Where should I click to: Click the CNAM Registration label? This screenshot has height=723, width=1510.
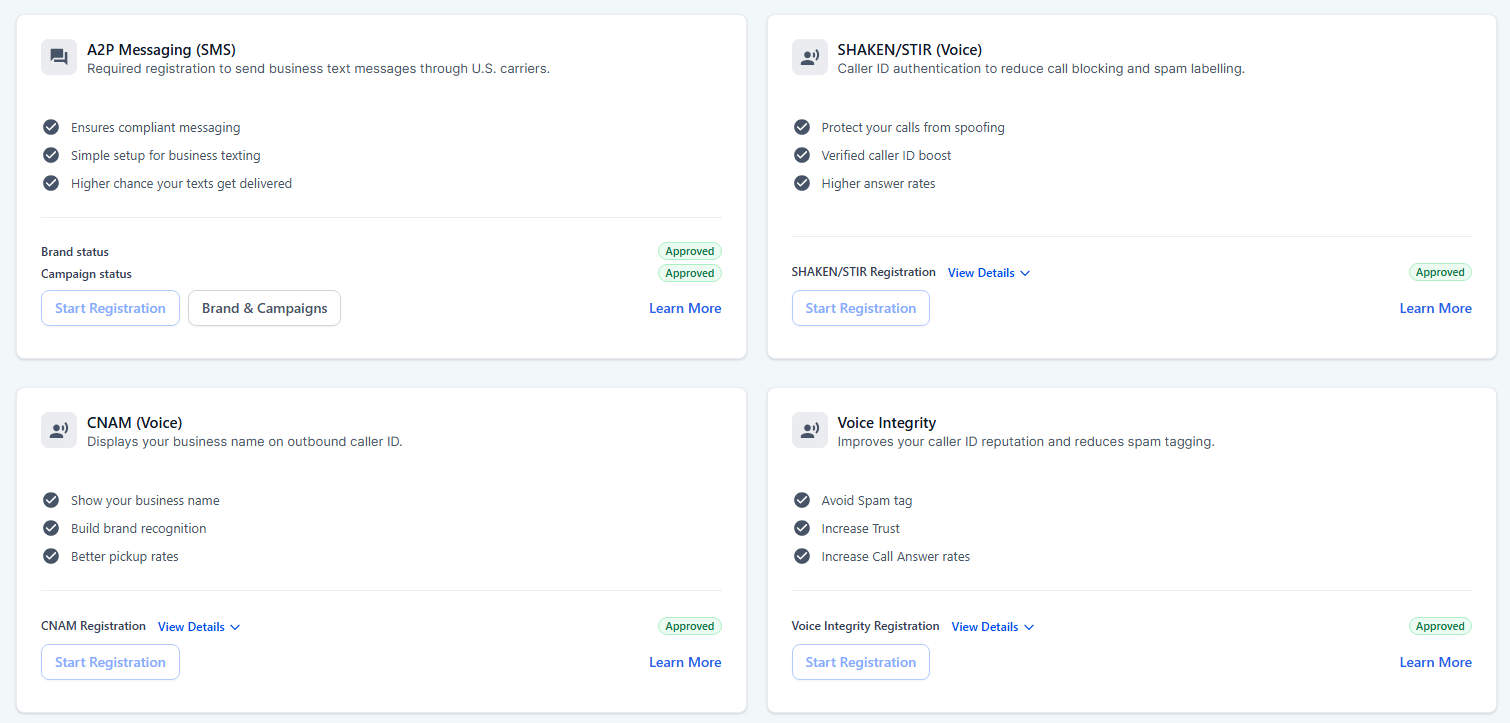click(93, 626)
